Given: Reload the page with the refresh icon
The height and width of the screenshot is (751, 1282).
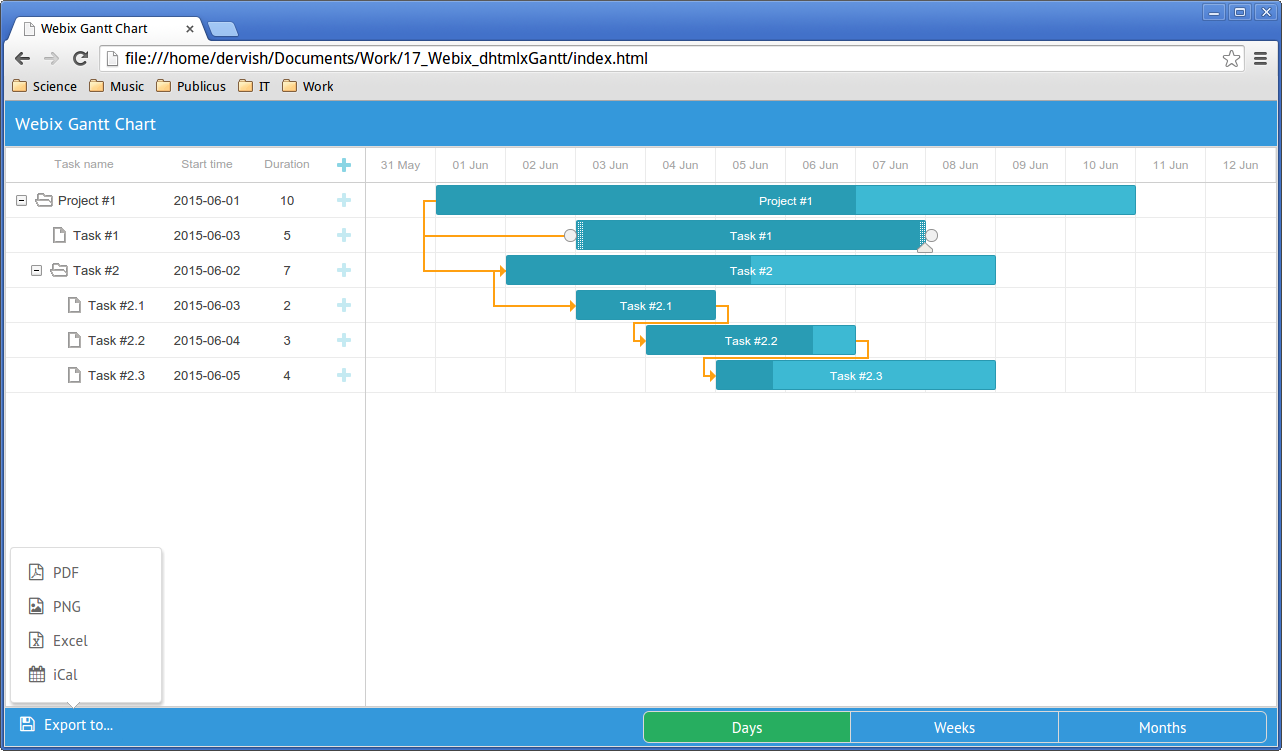Looking at the screenshot, I should point(81,59).
